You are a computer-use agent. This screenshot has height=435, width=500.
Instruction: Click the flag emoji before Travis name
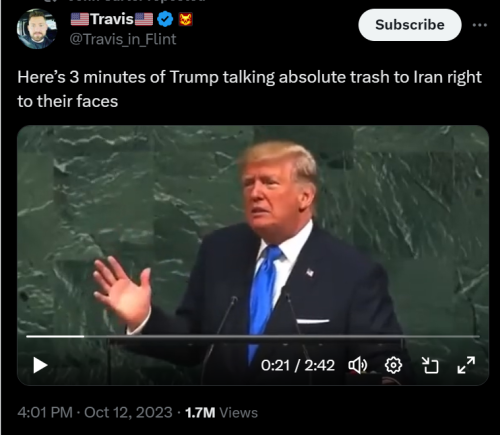pos(80,19)
